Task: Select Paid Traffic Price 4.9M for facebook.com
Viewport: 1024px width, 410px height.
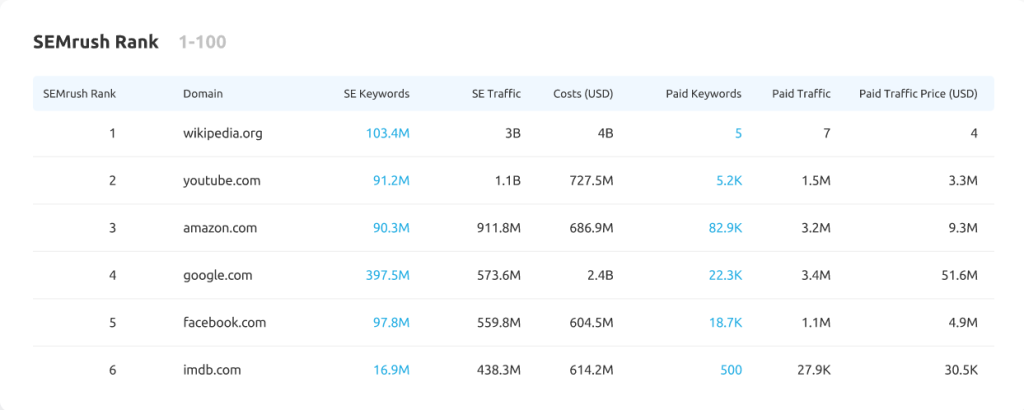Action: coord(963,323)
